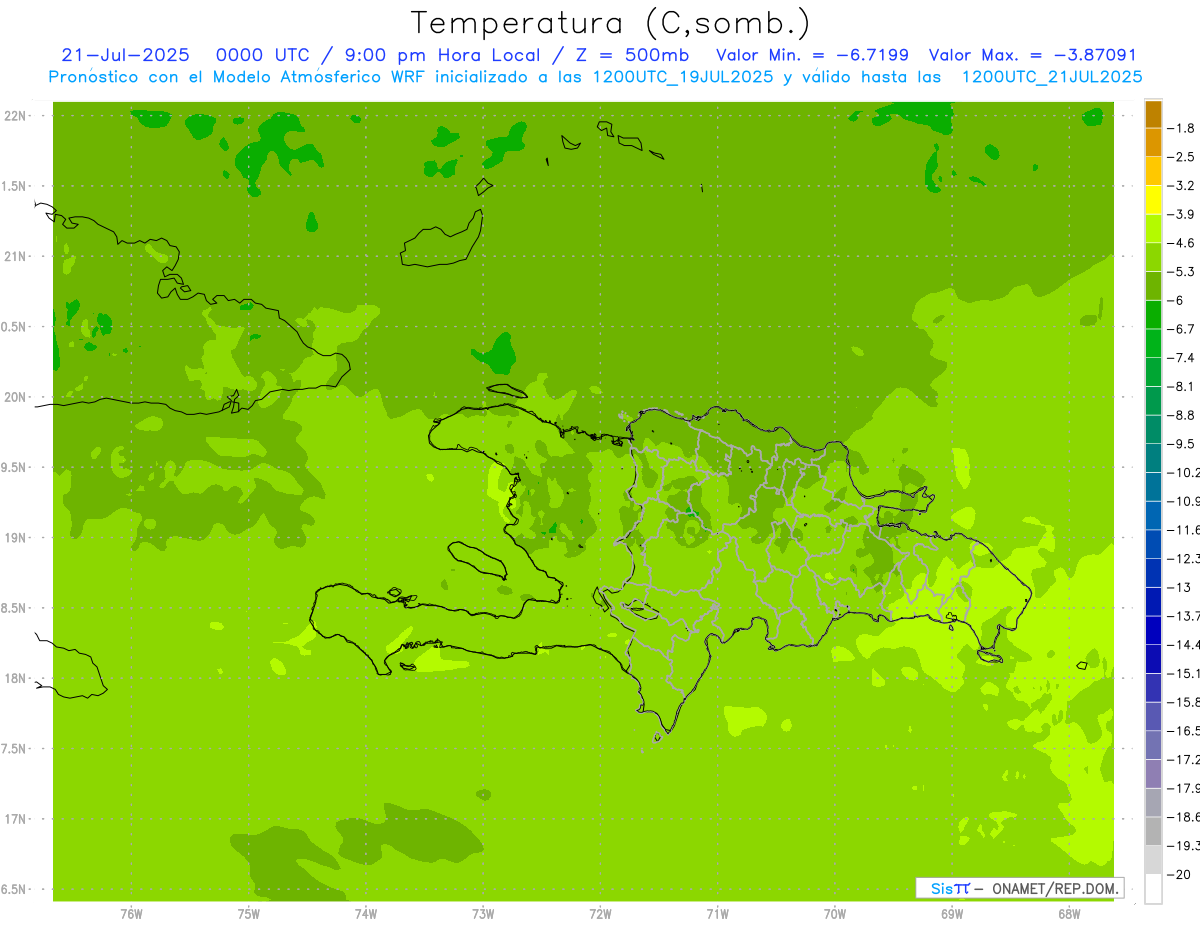Click the orange-yellow swatch between -2.5 and -3.2
Image resolution: width=1200 pixels, height=927 pixels.
[x=1153, y=171]
